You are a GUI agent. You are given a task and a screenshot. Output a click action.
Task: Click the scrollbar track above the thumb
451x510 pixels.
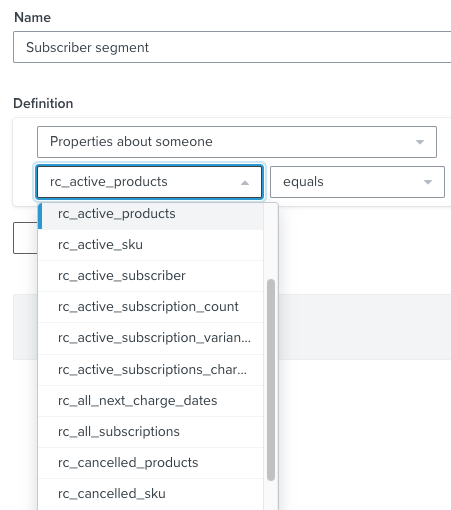271,241
